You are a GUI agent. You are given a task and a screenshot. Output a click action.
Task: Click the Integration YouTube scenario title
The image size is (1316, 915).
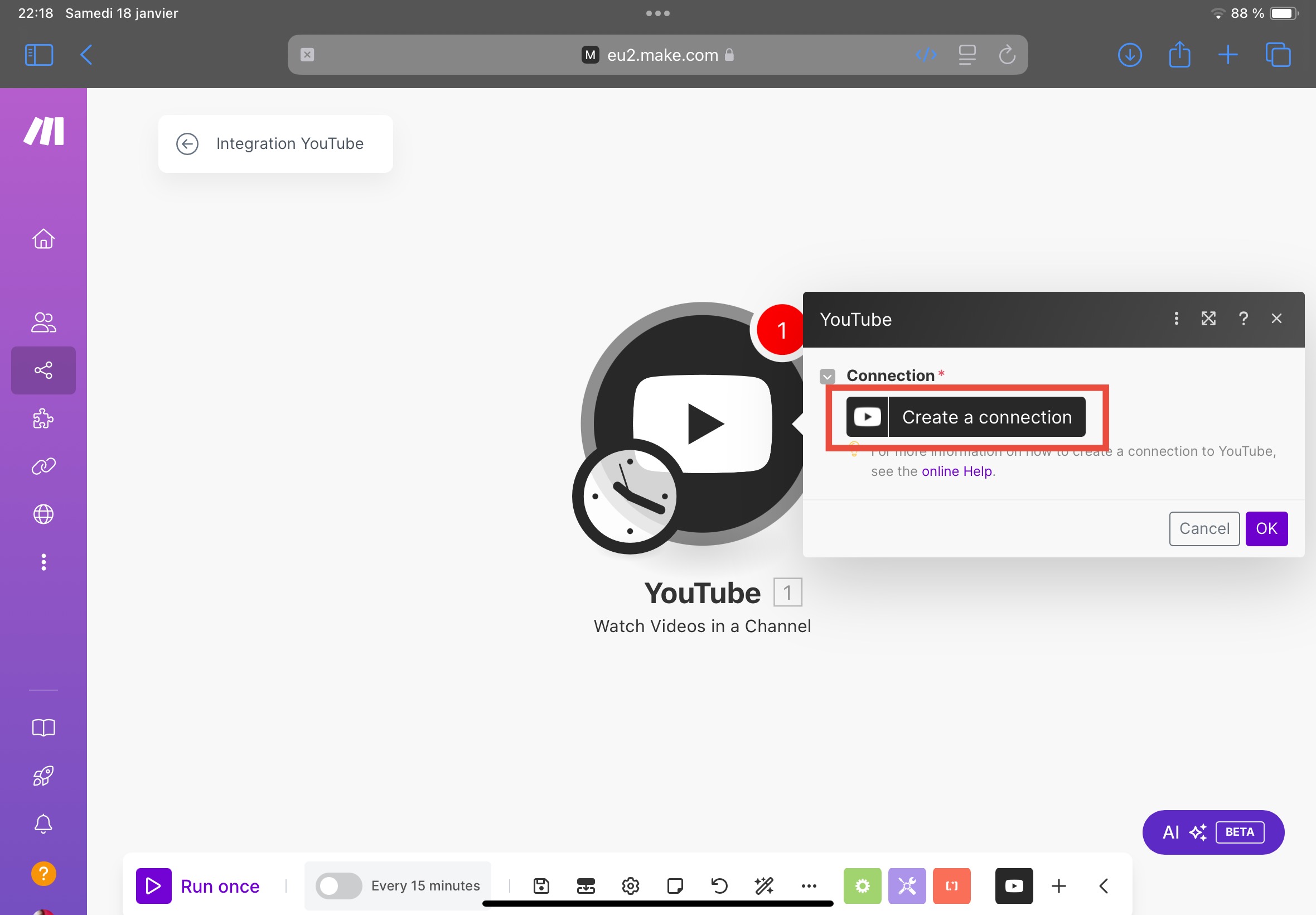tap(289, 144)
